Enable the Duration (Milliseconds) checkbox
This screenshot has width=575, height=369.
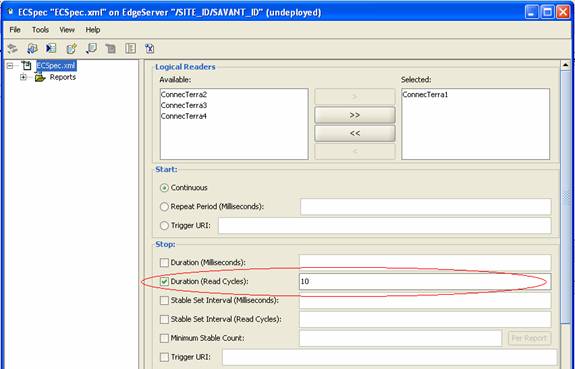tap(164, 263)
